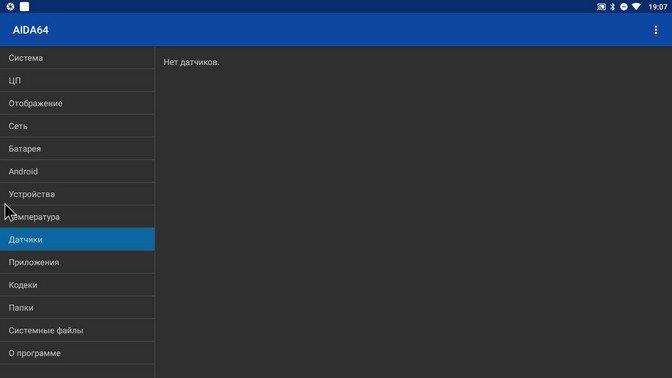View the Температура category

tap(77, 217)
